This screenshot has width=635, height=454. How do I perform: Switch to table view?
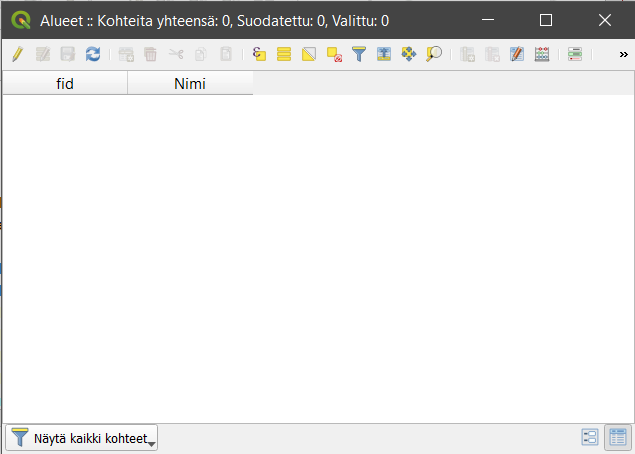click(616, 437)
